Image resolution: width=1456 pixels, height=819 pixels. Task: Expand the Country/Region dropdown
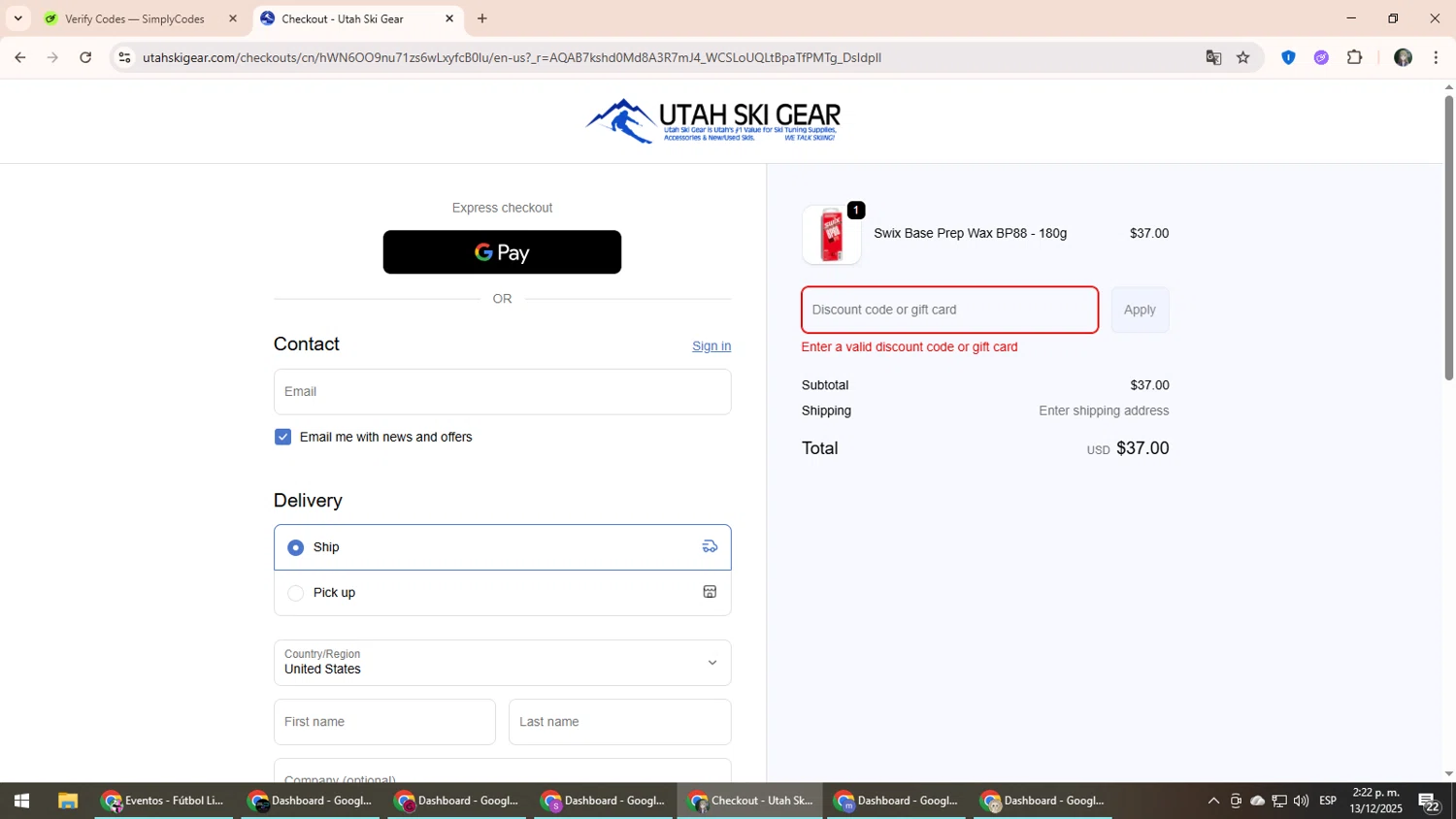click(x=502, y=663)
